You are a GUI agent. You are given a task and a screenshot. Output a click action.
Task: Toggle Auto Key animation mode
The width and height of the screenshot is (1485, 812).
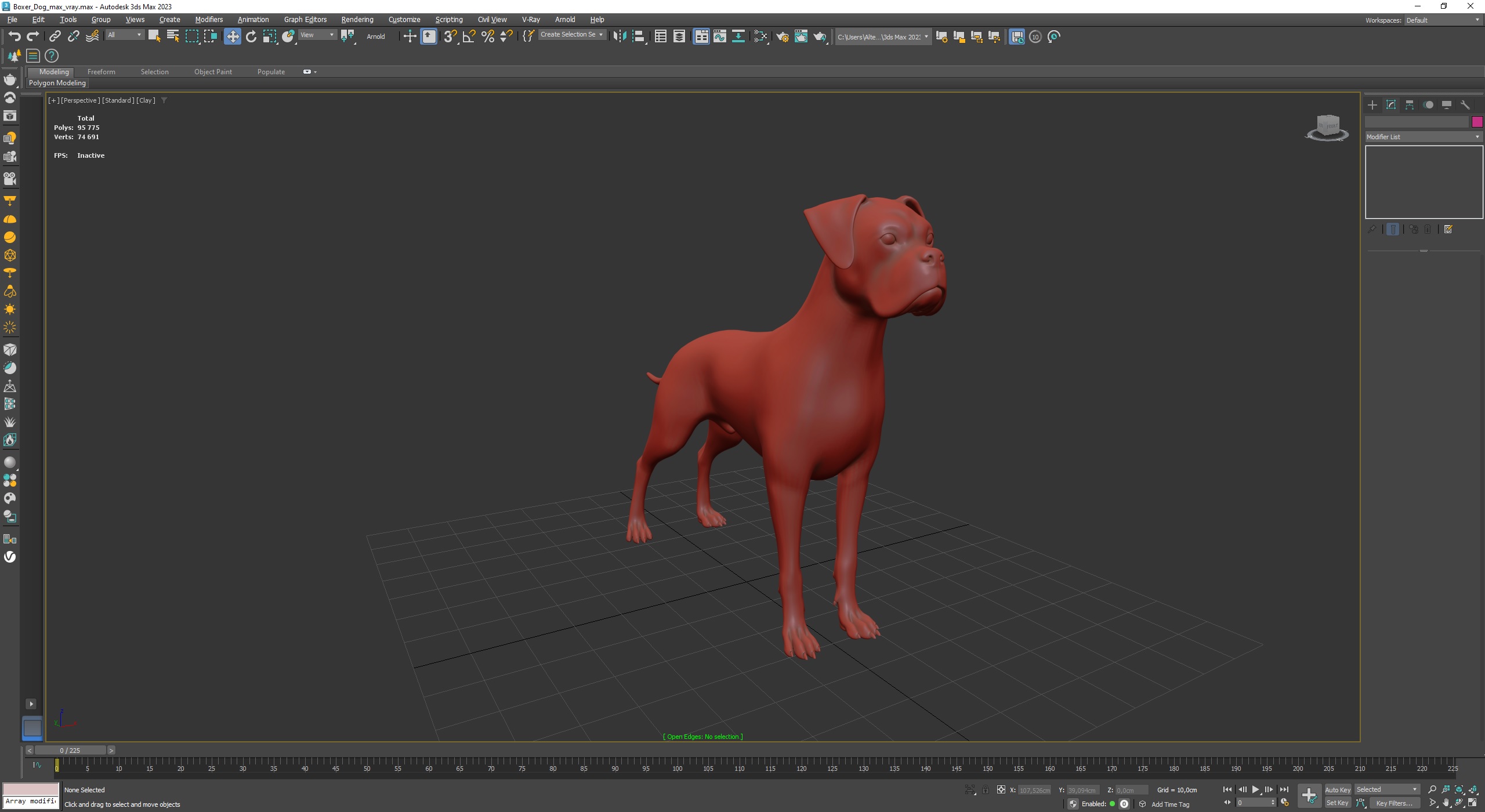pos(1337,789)
